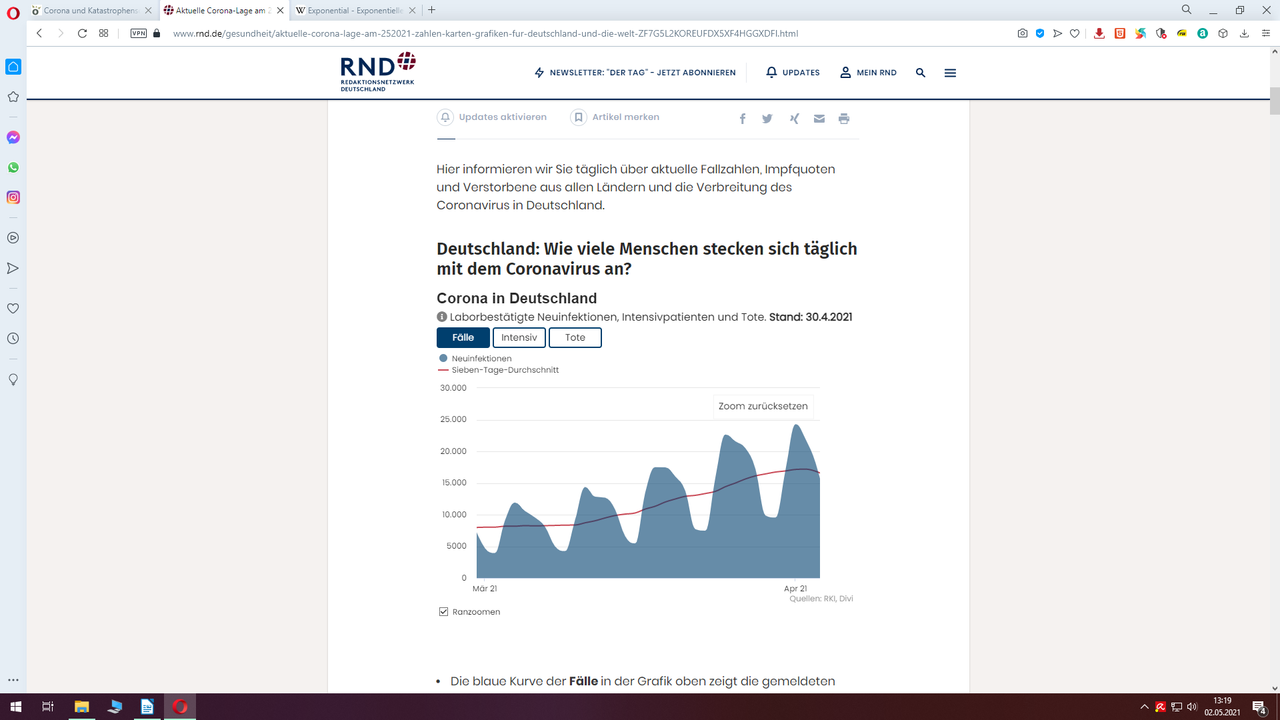Image resolution: width=1280 pixels, height=720 pixels.
Task: Open History clock icon in sidebar
Action: click(x=13, y=339)
